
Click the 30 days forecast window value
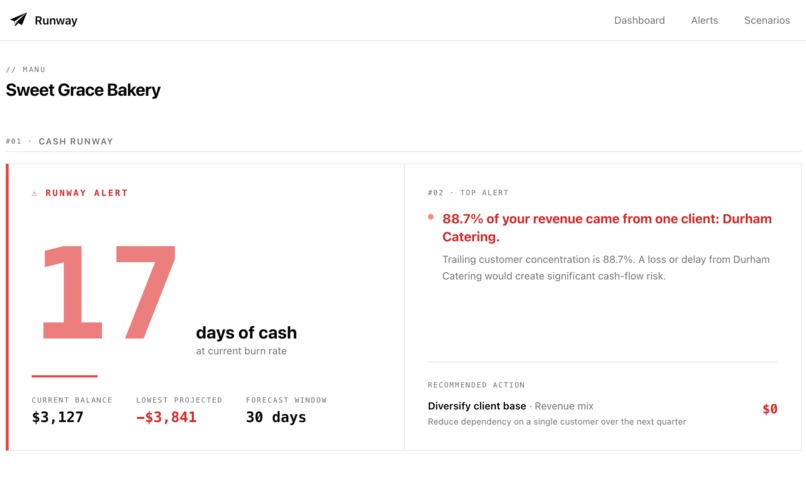[276, 417]
